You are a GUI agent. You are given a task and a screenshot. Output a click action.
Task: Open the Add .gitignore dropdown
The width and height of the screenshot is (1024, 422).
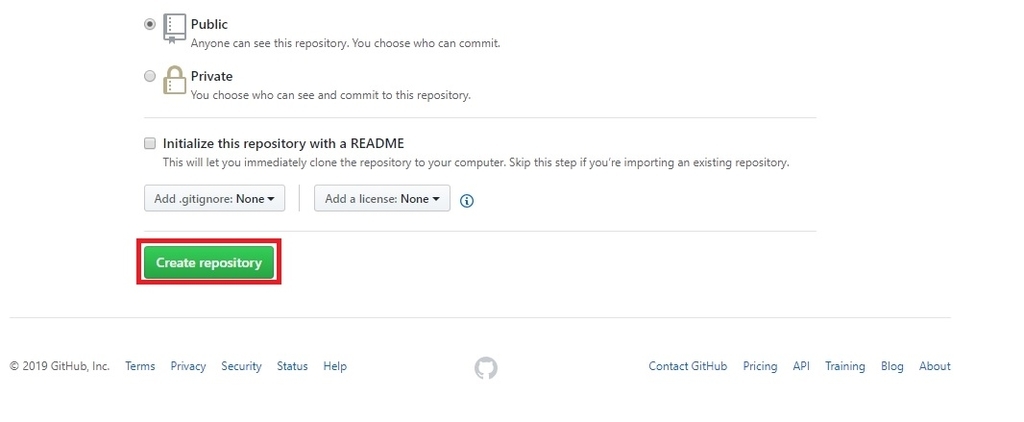(x=214, y=198)
